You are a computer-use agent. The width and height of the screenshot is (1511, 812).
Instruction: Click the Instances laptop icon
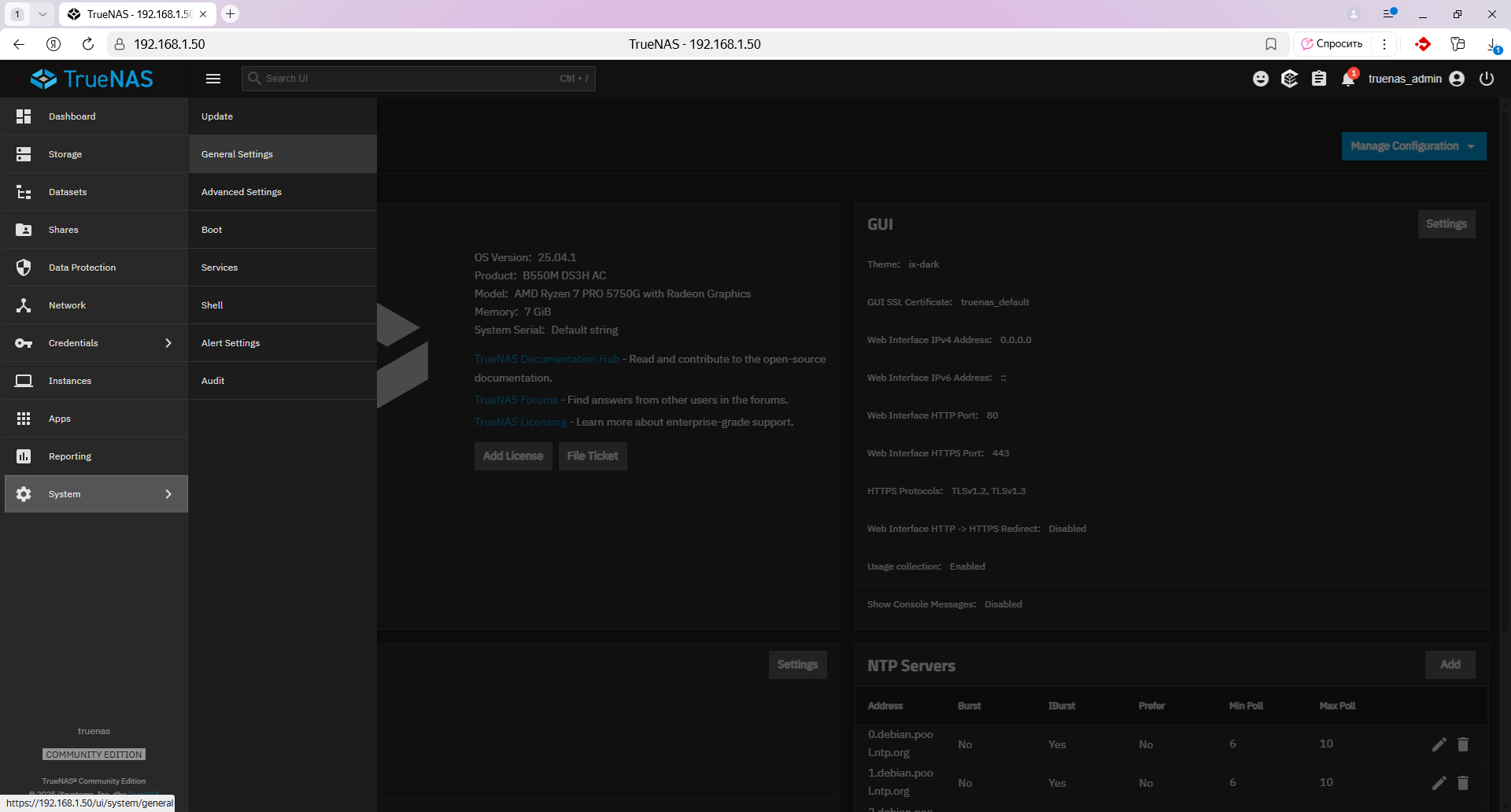24,381
